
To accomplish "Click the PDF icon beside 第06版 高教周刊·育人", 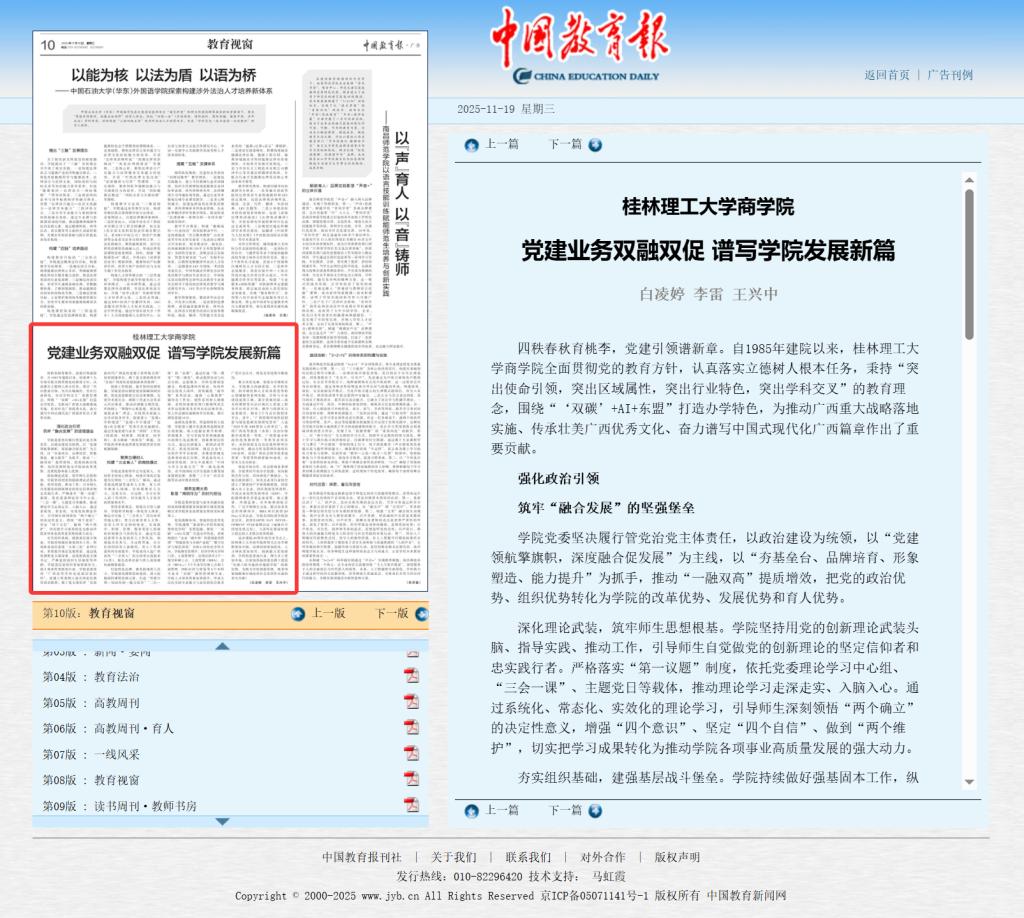I will point(411,728).
